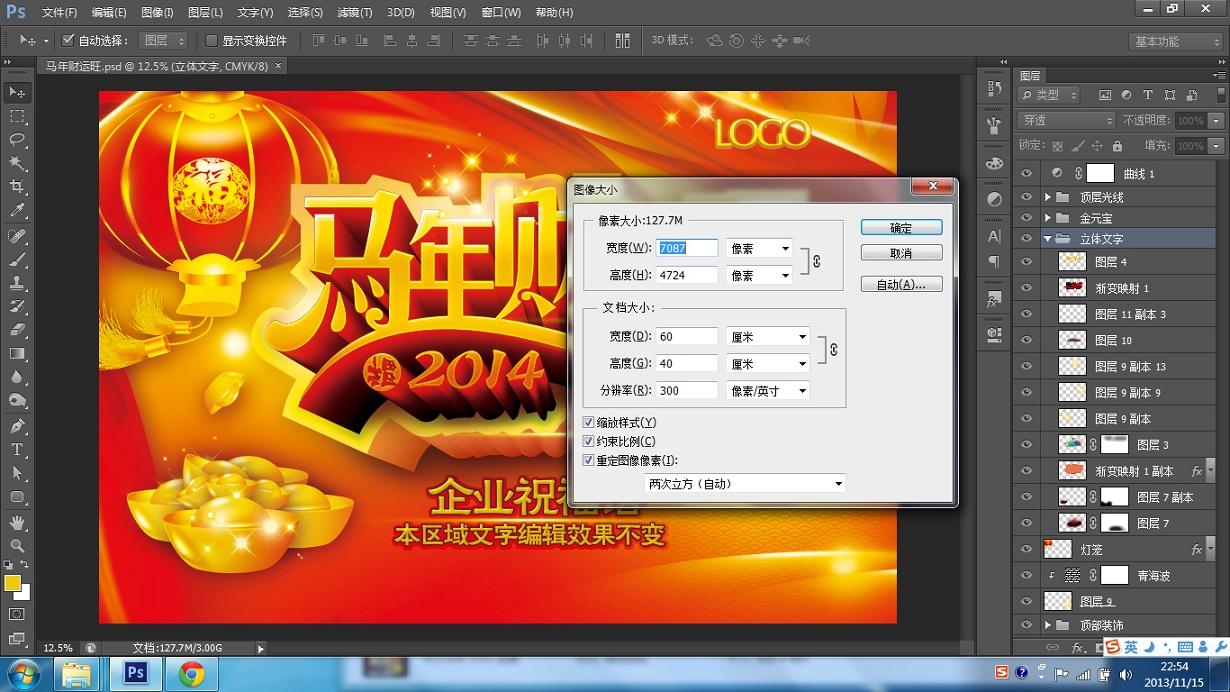Screen dimensions: 1230x692
Task: Enable 显示变换控件 checkbox
Action: pyautogui.click(x=211, y=41)
